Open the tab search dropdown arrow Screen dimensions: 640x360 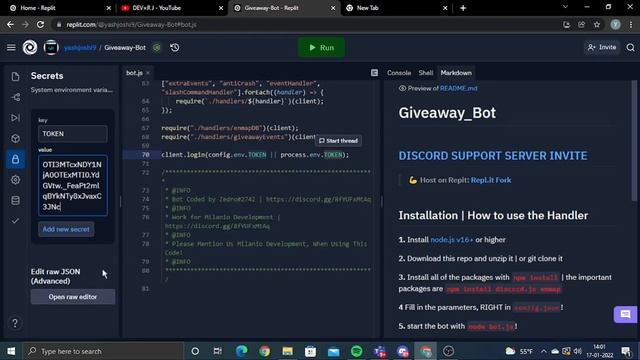tap(565, 7)
